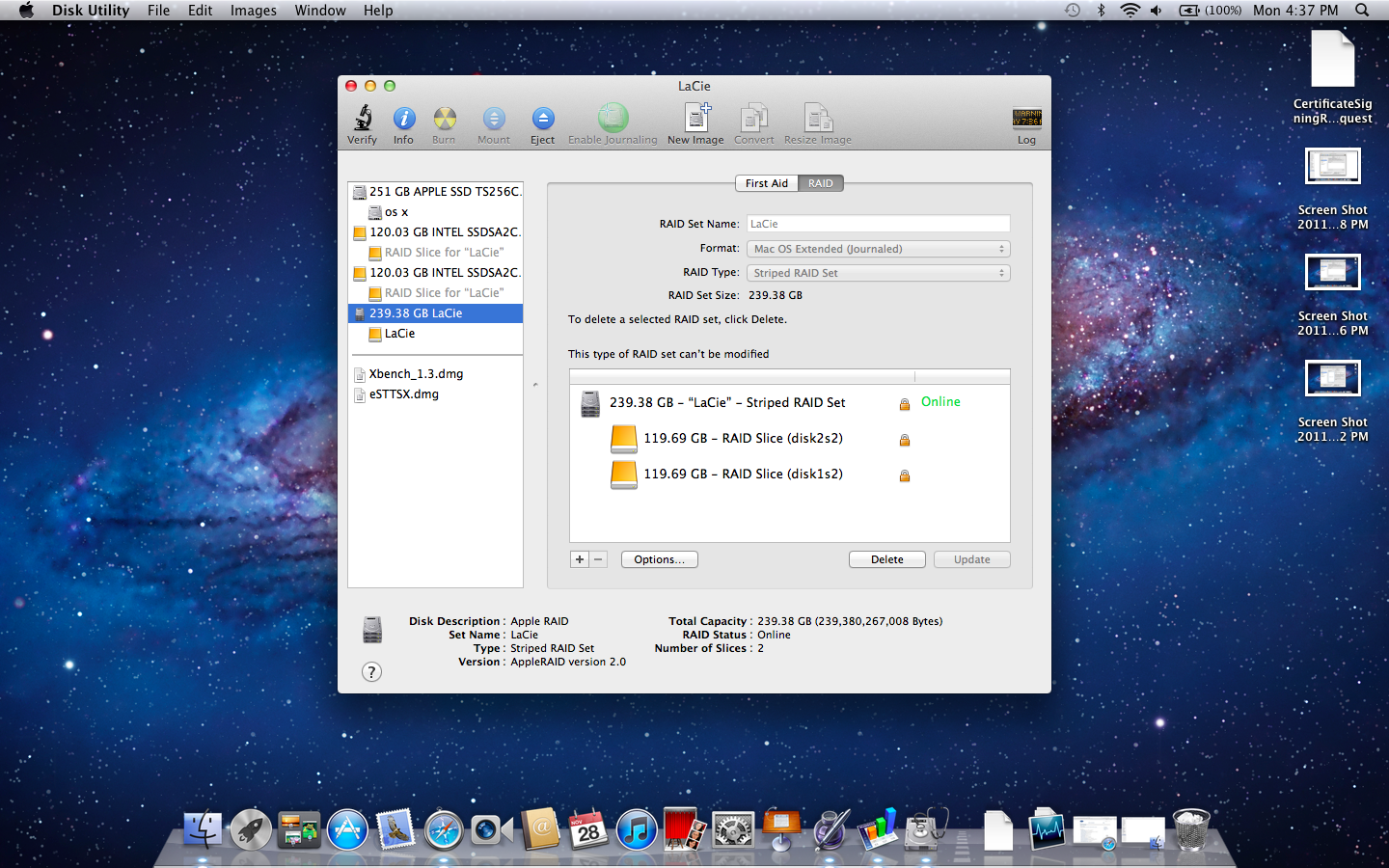Open the RAID Type dropdown

click(x=878, y=273)
